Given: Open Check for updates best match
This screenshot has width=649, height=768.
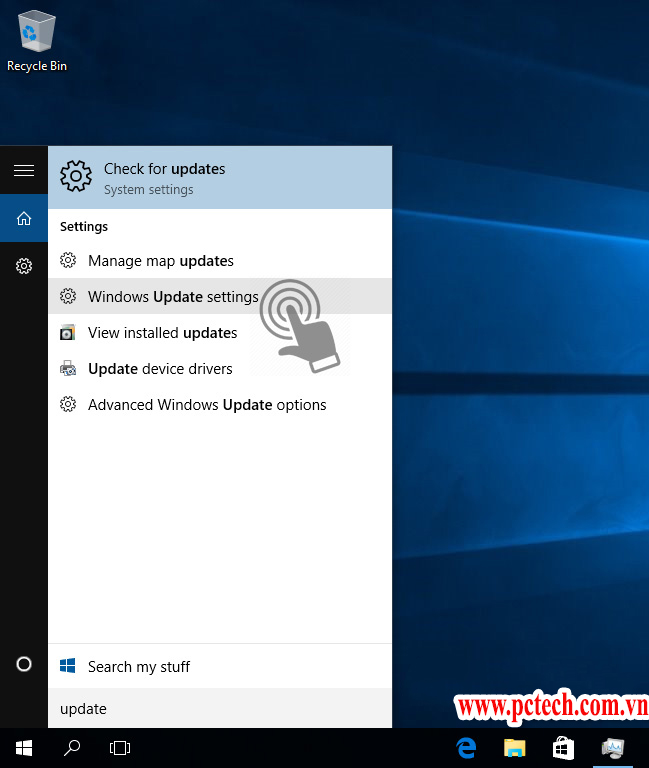Looking at the screenshot, I should coord(220,178).
